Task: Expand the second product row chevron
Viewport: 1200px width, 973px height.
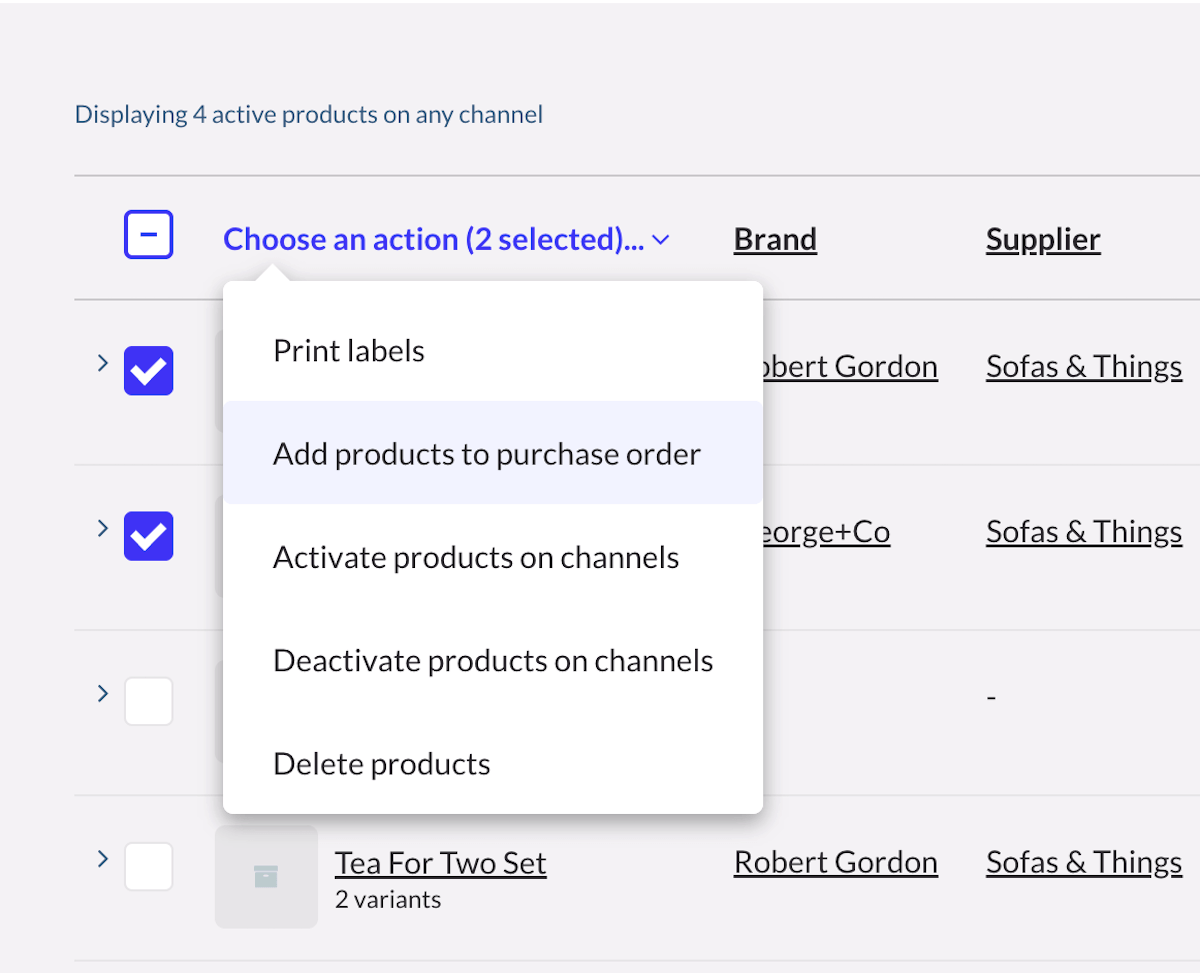Action: click(102, 528)
